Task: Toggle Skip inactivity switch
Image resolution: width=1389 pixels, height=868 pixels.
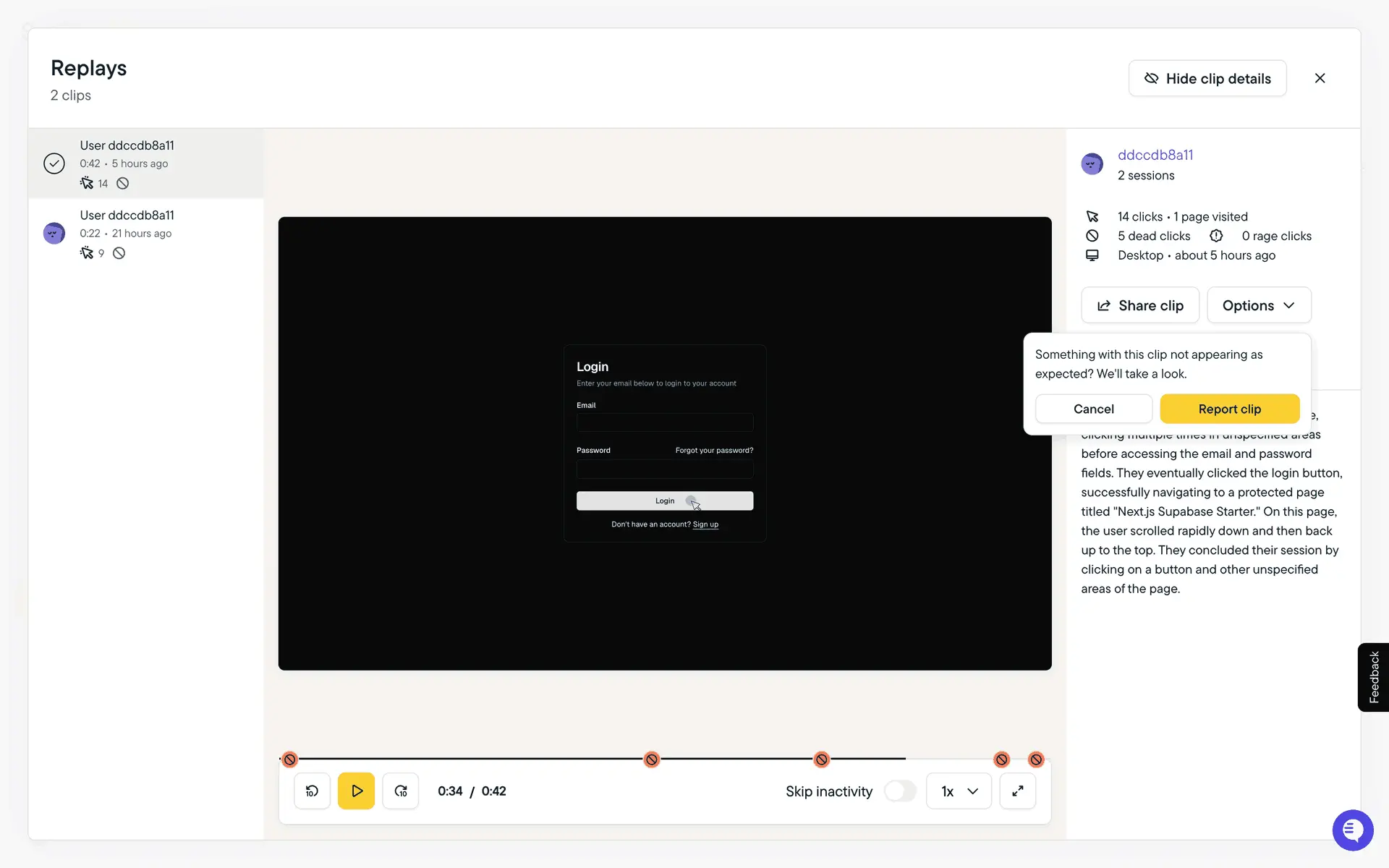Action: point(899,791)
